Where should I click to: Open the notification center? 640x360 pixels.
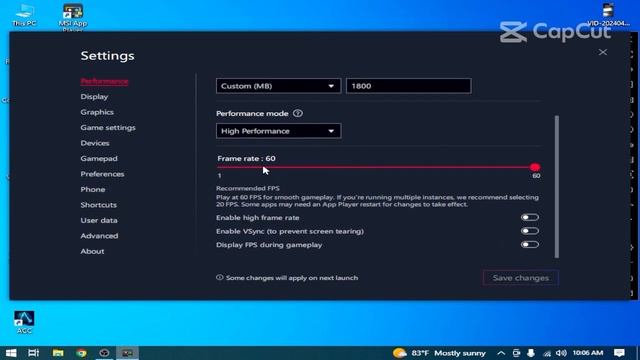point(619,353)
